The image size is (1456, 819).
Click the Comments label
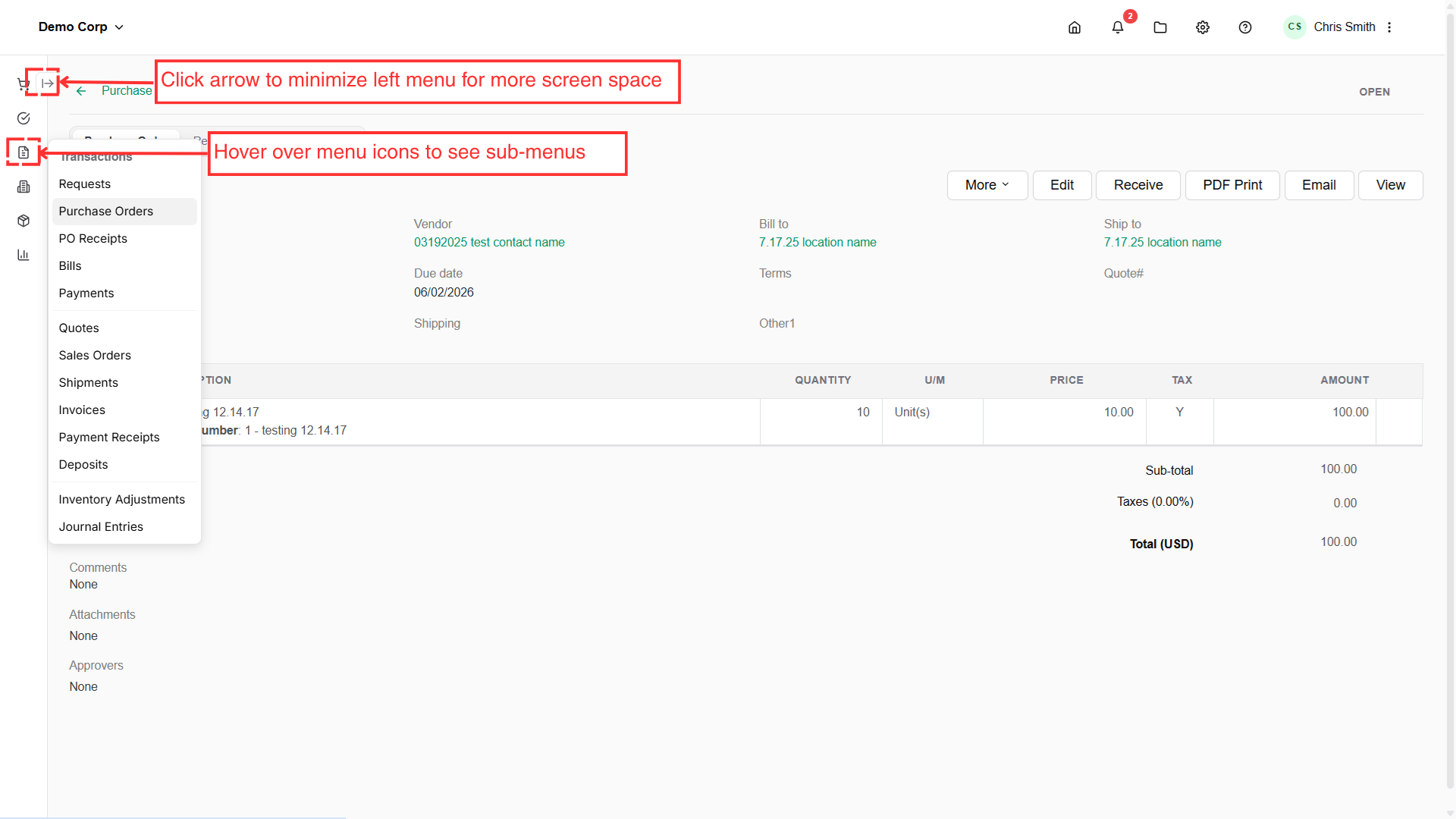coord(98,568)
